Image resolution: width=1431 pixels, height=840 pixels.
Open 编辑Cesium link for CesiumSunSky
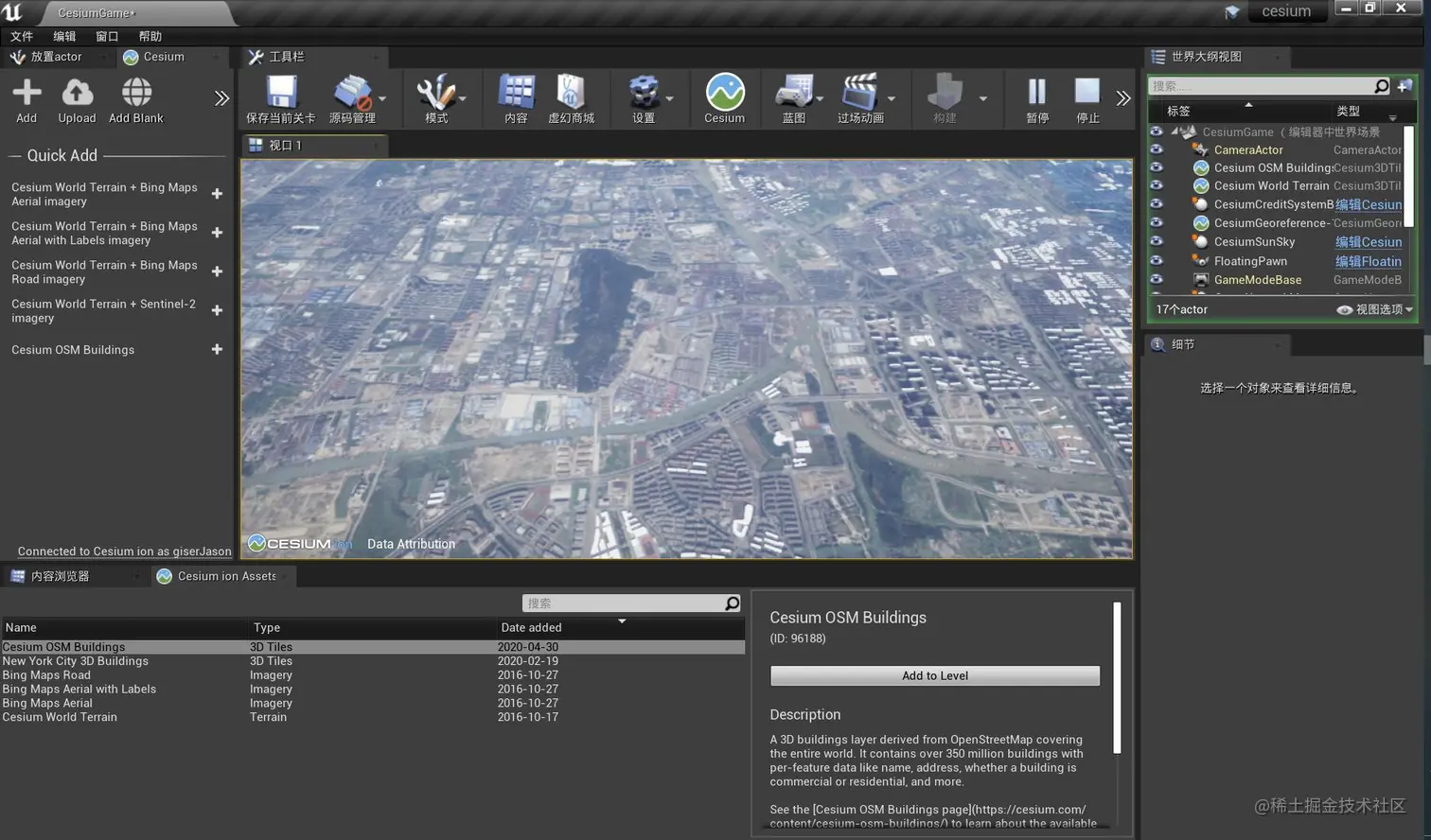pyautogui.click(x=1369, y=242)
